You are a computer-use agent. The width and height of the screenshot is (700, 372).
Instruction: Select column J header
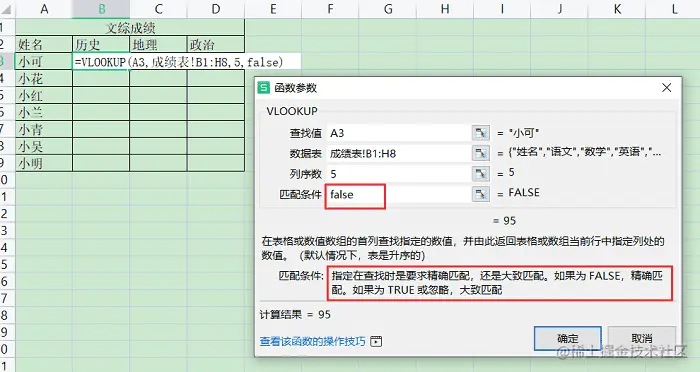[x=559, y=9]
